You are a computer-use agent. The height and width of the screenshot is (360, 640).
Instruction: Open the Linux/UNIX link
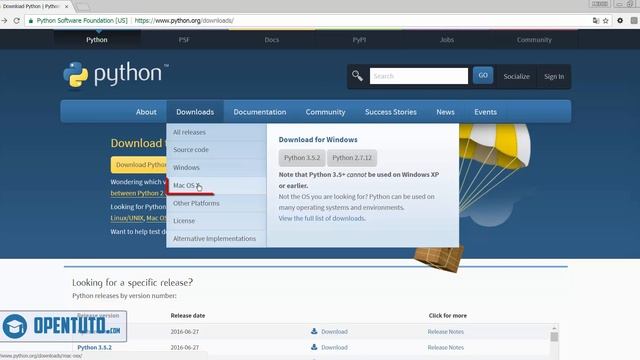coord(127,218)
